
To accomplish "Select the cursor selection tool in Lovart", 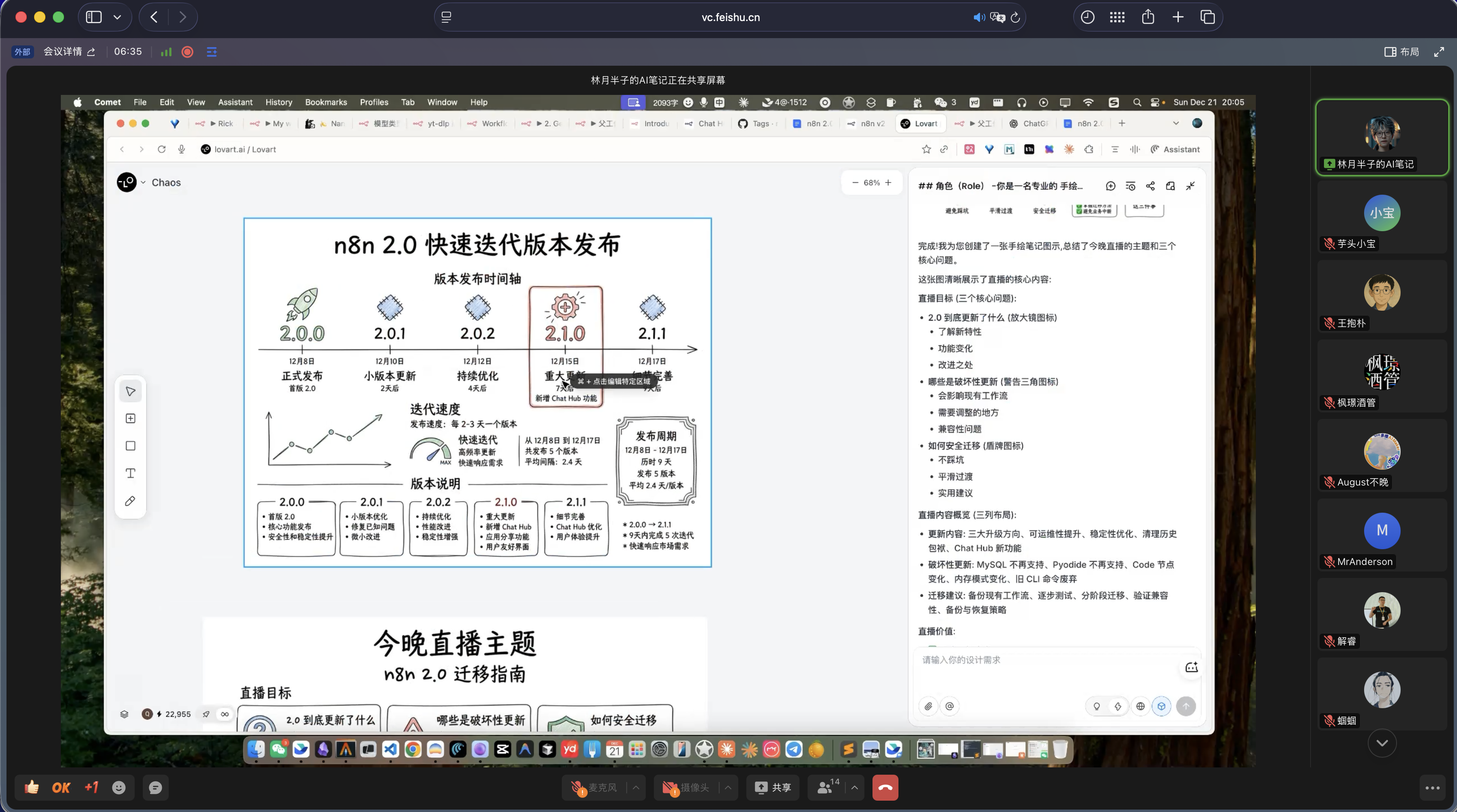I will click(x=130, y=390).
